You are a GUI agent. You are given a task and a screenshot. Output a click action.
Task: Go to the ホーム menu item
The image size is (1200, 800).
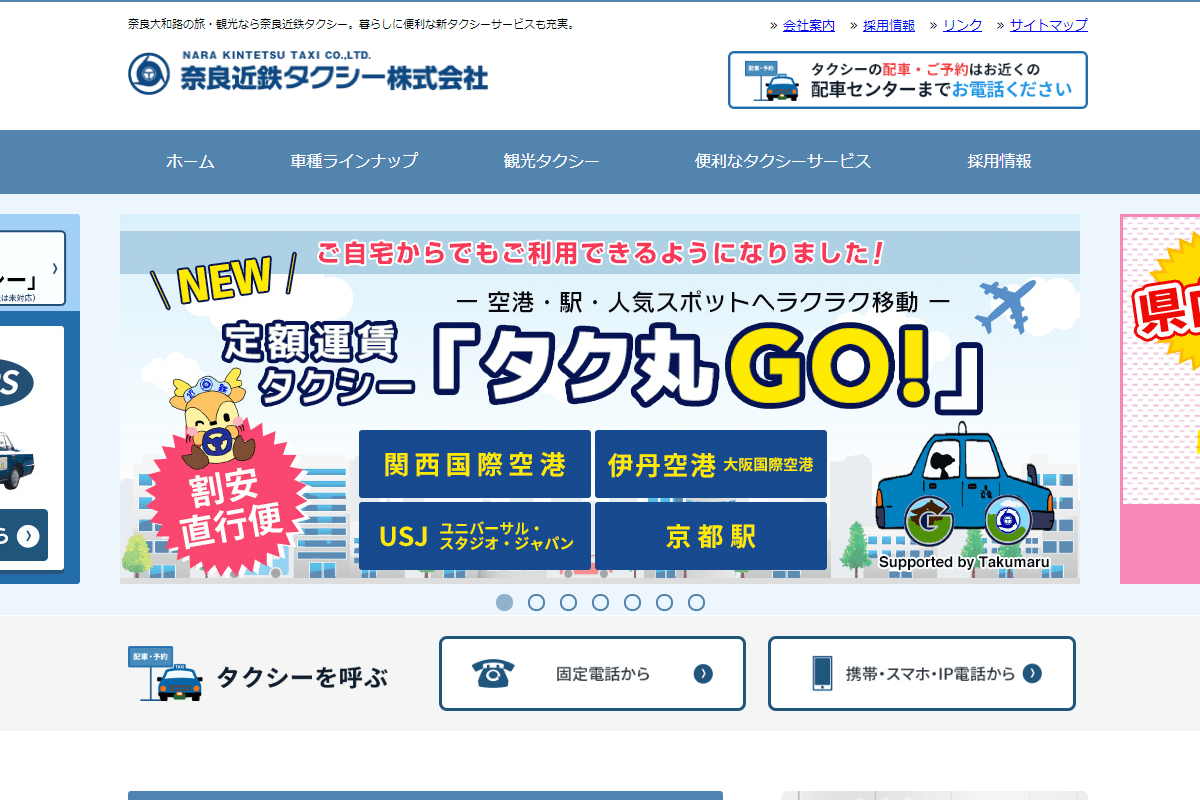coord(190,161)
